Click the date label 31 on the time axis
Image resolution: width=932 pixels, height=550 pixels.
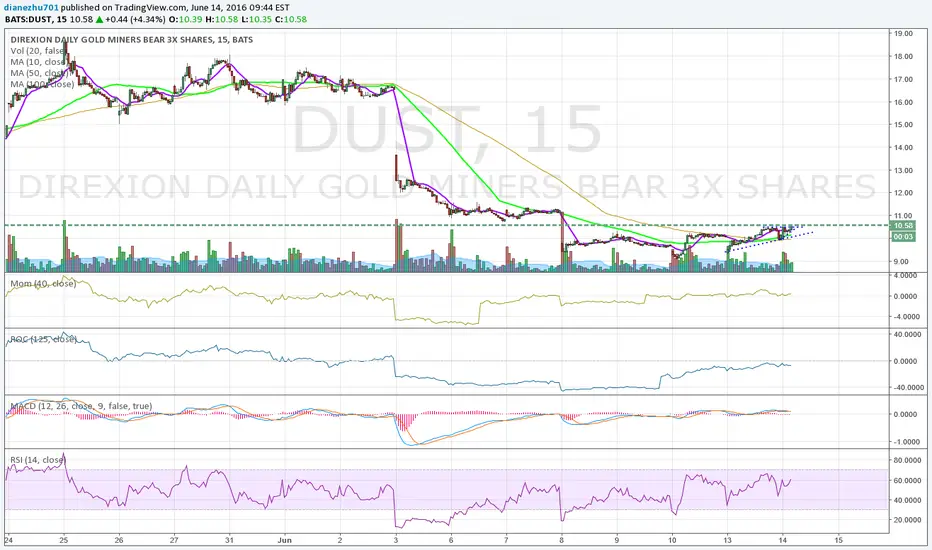coord(229,540)
